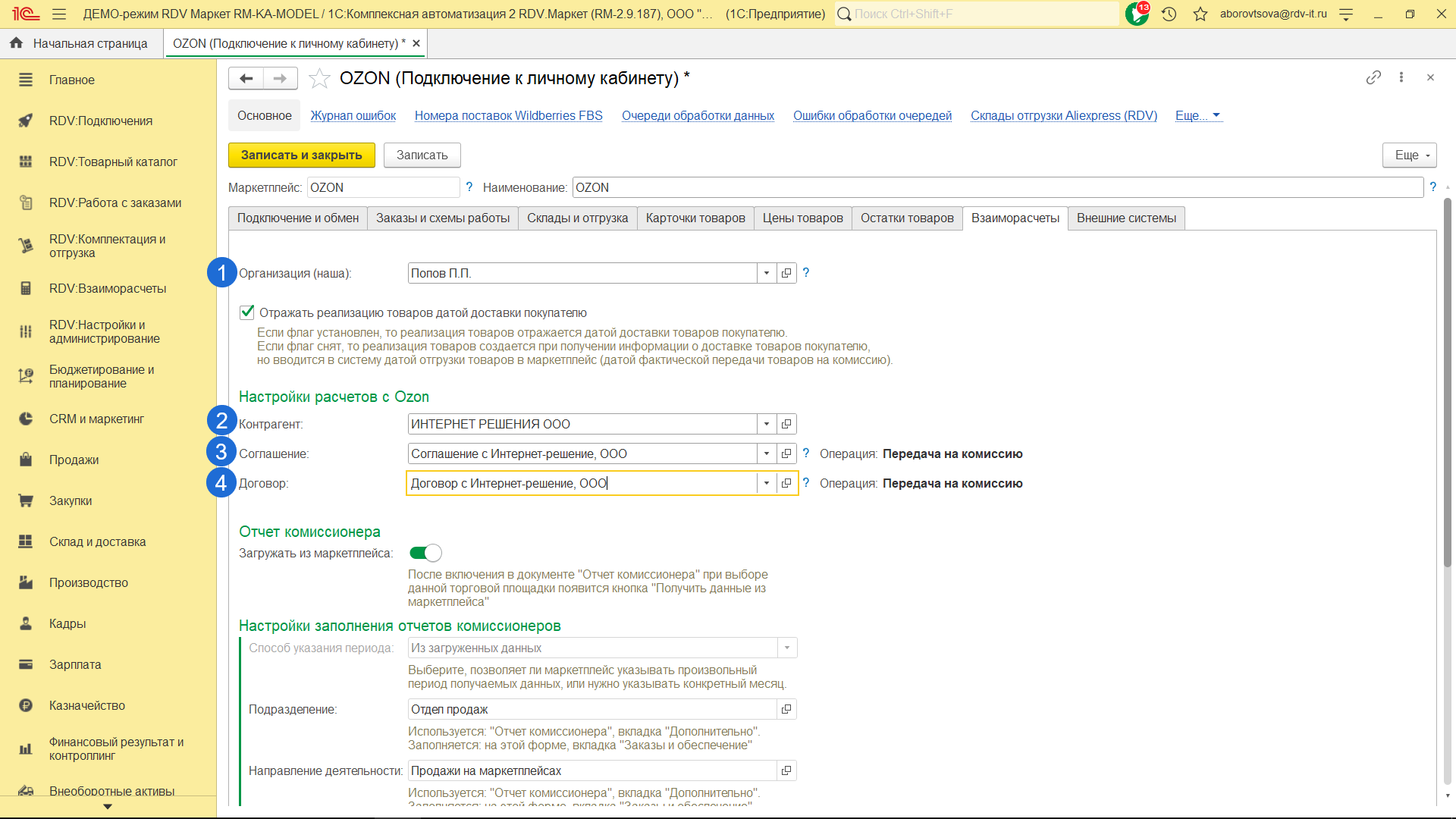Click the get link chain icon

coord(1373,77)
